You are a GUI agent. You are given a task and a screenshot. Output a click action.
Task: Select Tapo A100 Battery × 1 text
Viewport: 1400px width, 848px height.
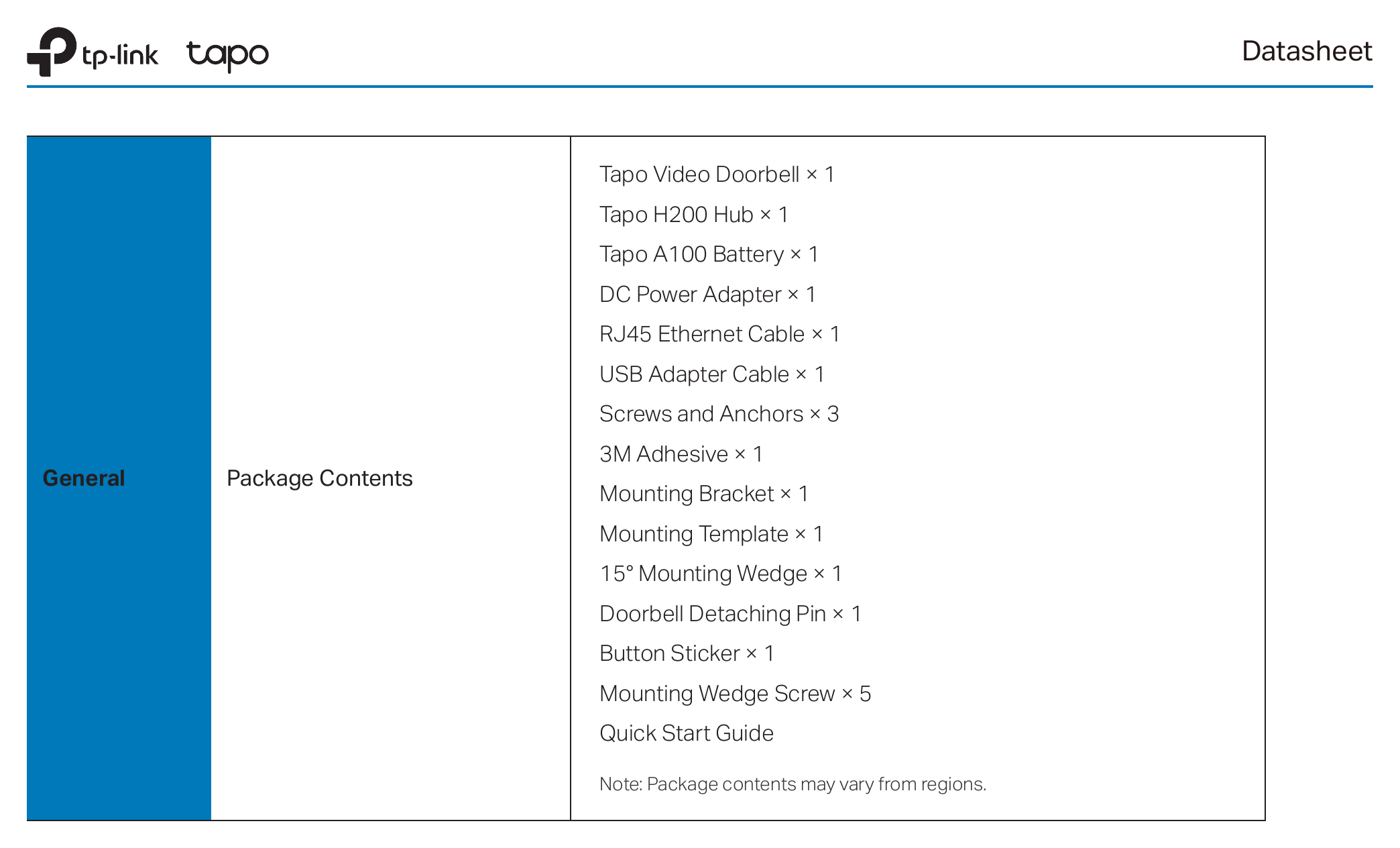click(x=709, y=254)
